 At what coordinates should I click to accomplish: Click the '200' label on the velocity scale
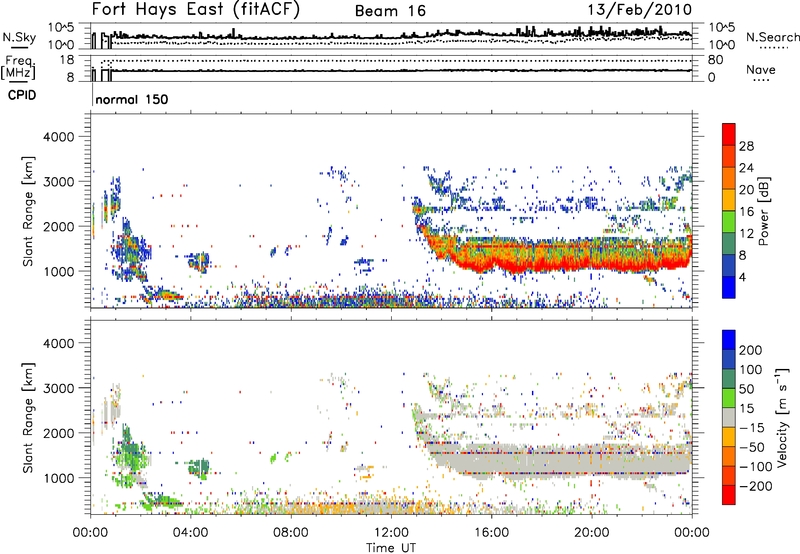[x=750, y=350]
